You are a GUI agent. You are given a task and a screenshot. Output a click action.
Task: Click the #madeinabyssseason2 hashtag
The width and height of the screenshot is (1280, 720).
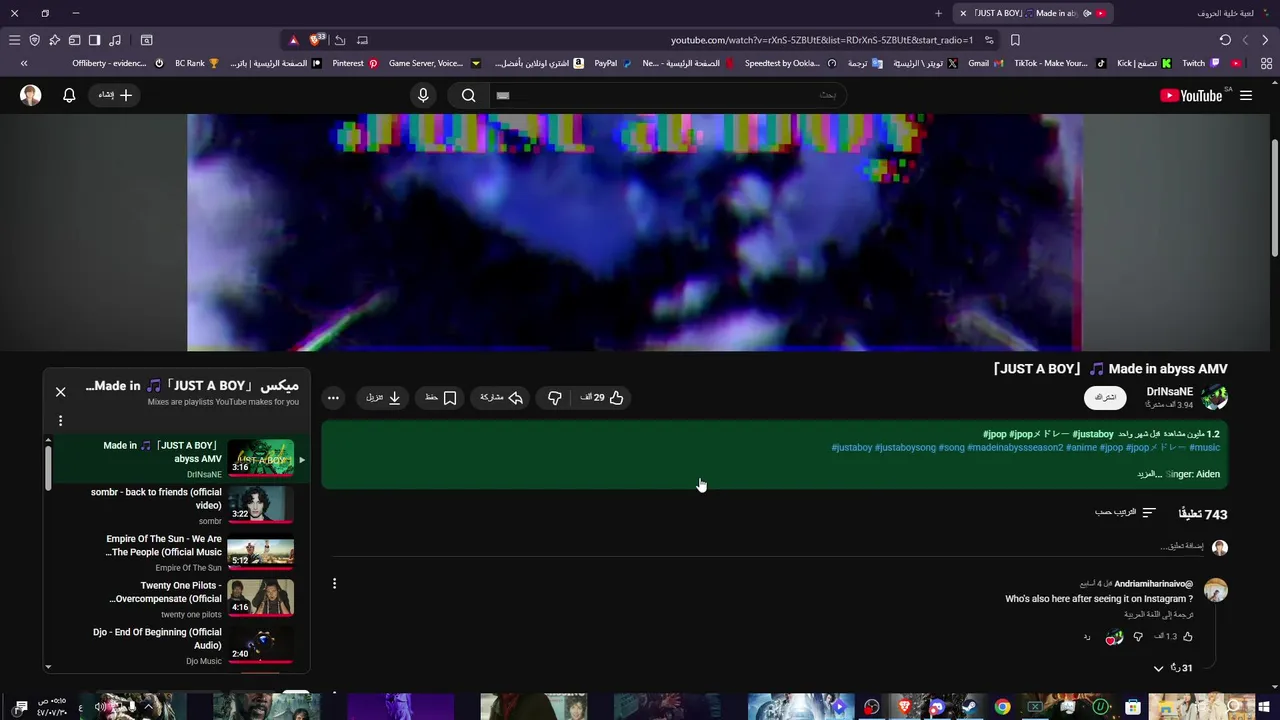pyautogui.click(x=1015, y=447)
